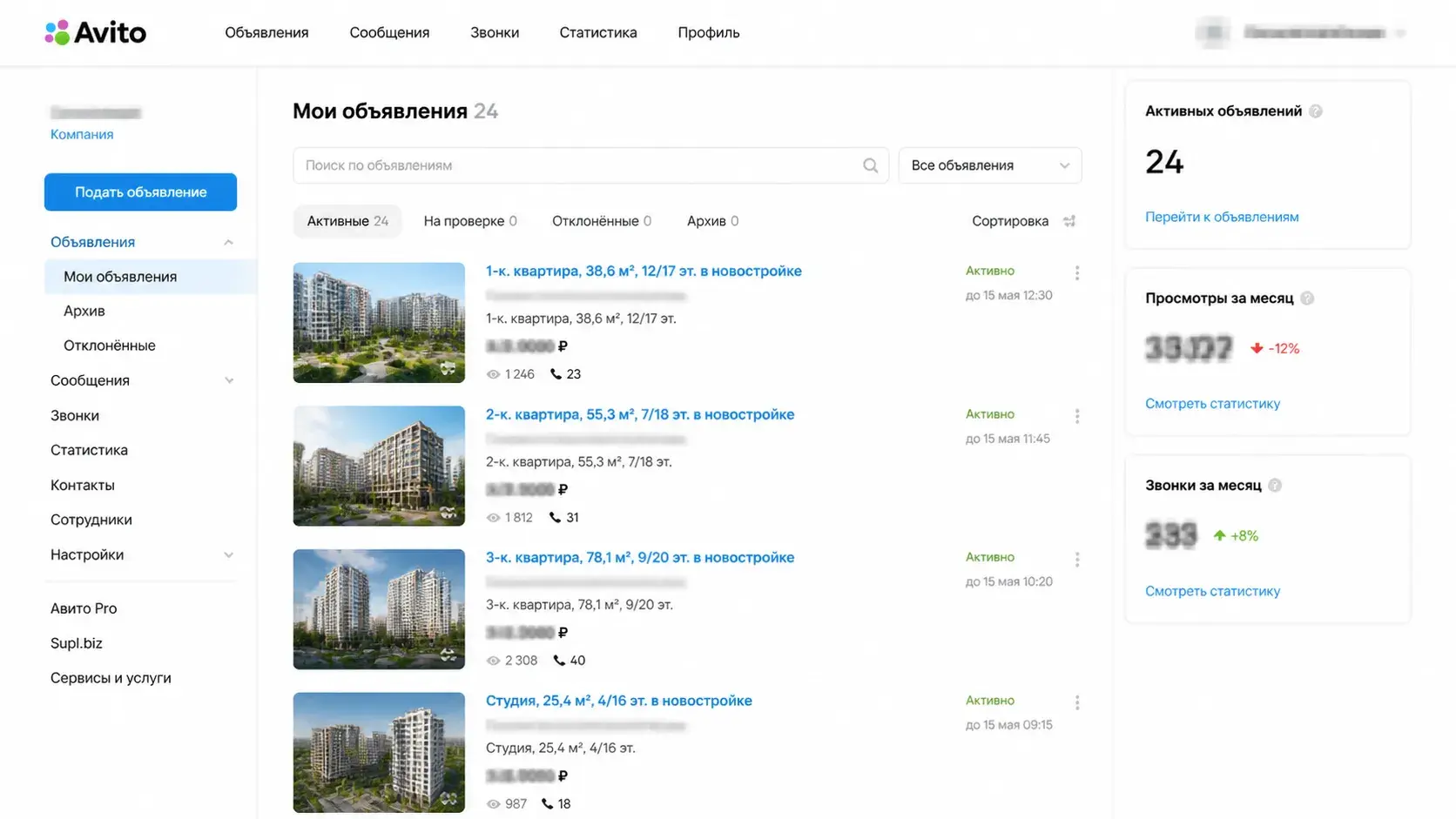The image size is (1456, 819).
Task: Click Подать объявление button
Action: pyautogui.click(x=140, y=192)
